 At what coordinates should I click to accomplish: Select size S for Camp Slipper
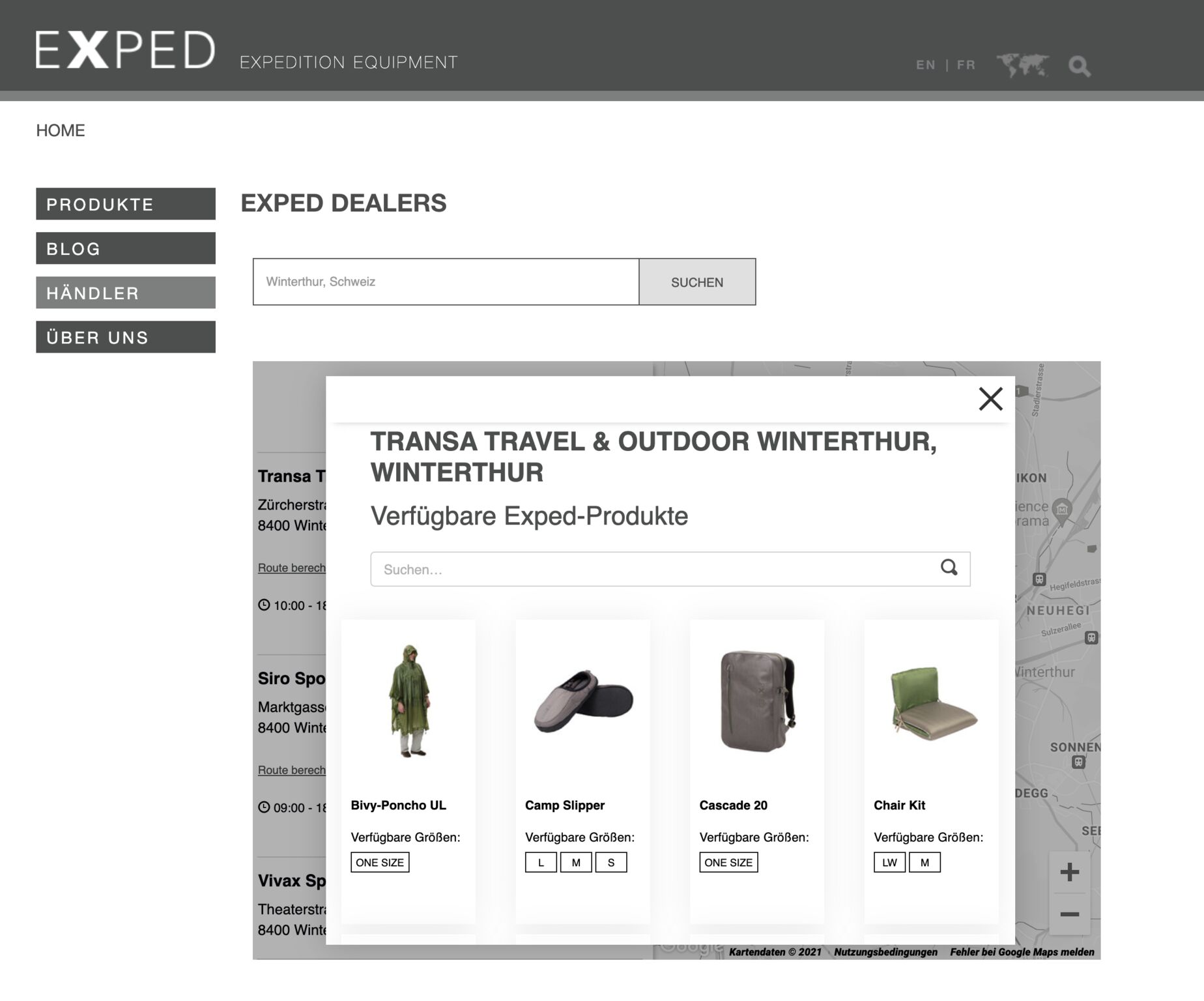click(611, 862)
